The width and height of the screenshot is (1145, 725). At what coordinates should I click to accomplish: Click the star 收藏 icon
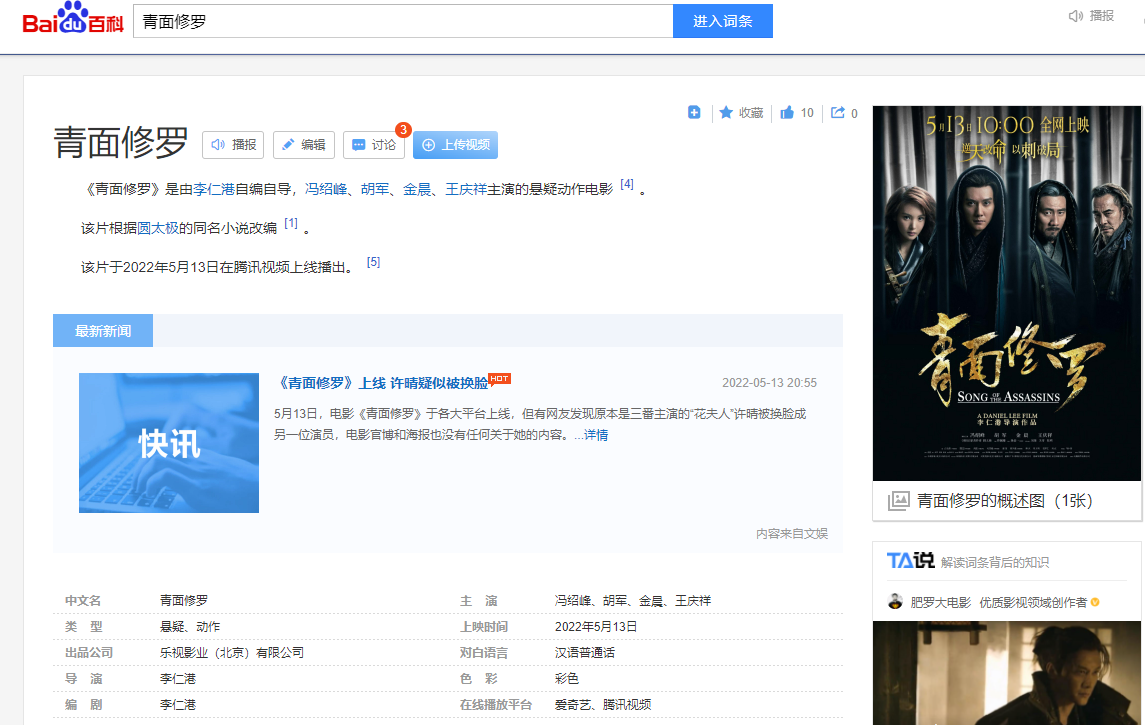[726, 112]
